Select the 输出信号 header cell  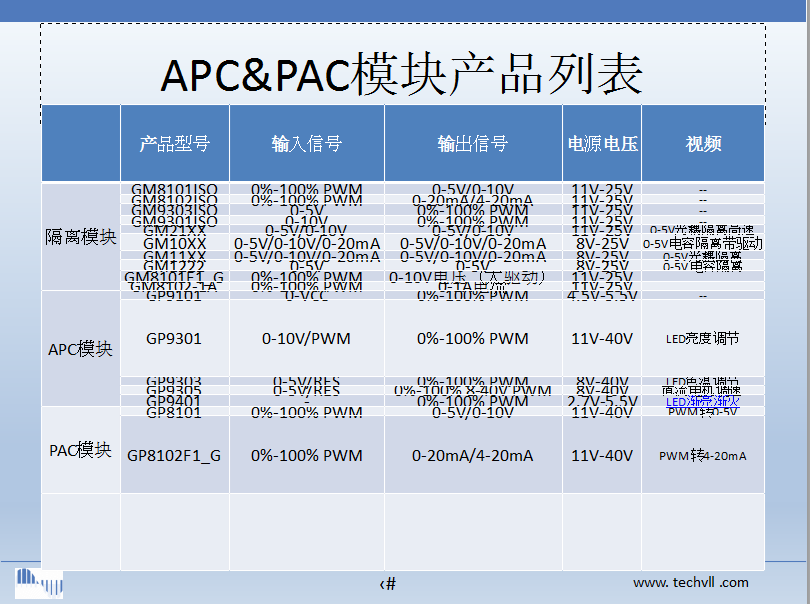coord(472,144)
